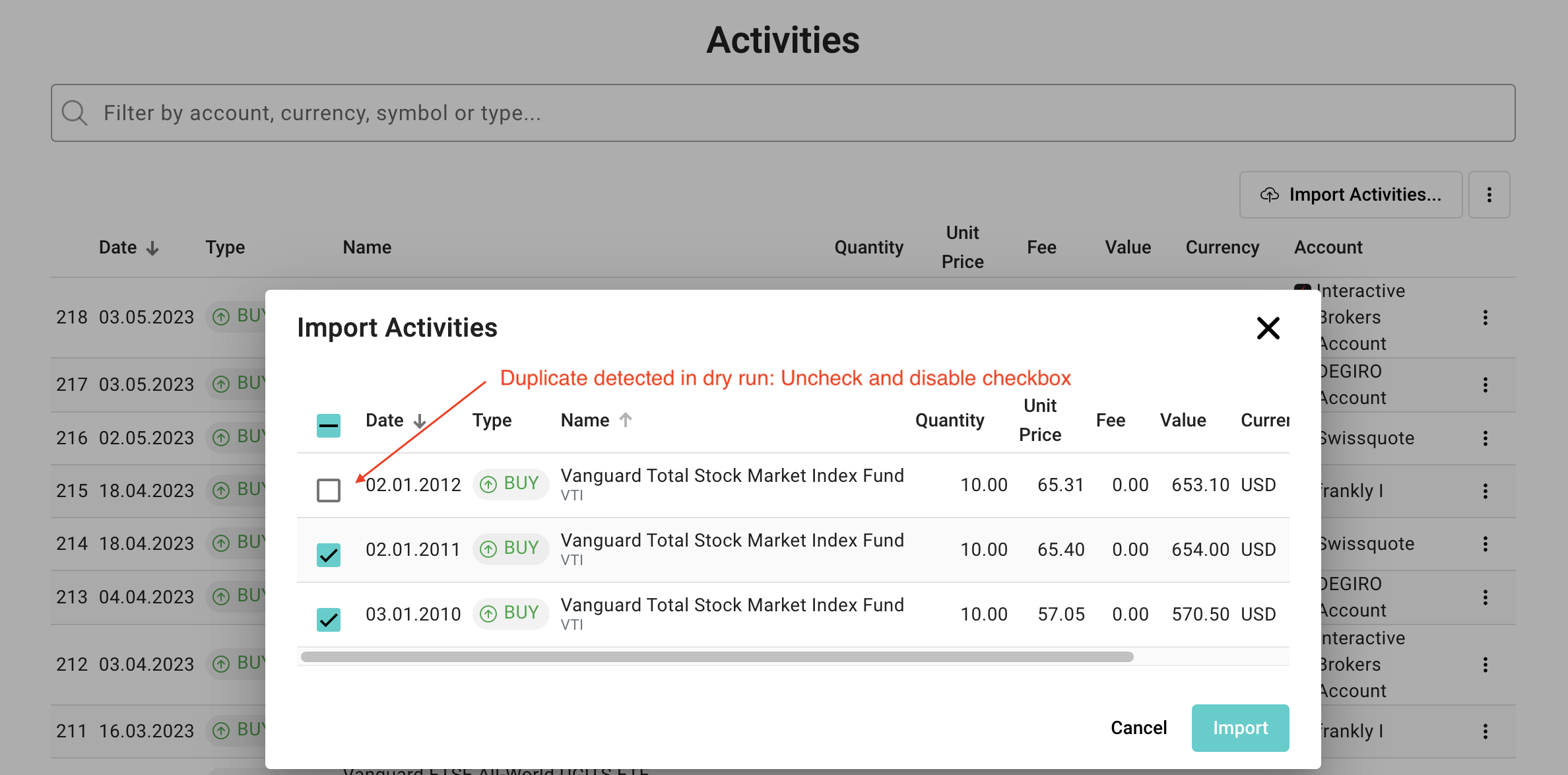Open row 216 actions menu
Screen dimensions: 1568x775
(1485, 438)
